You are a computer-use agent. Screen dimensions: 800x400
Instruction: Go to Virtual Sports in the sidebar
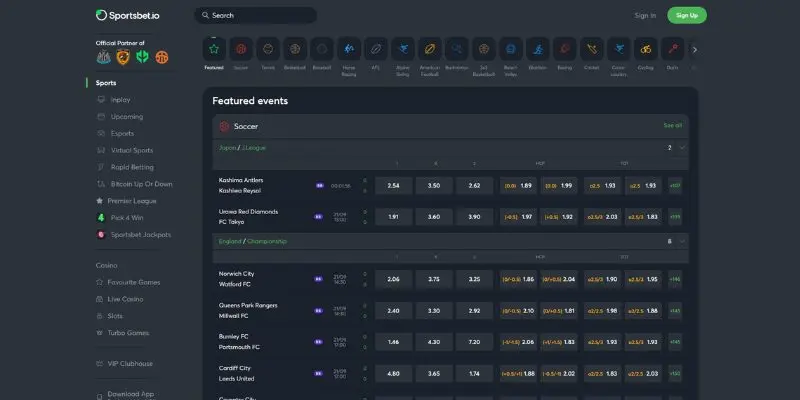coord(132,150)
